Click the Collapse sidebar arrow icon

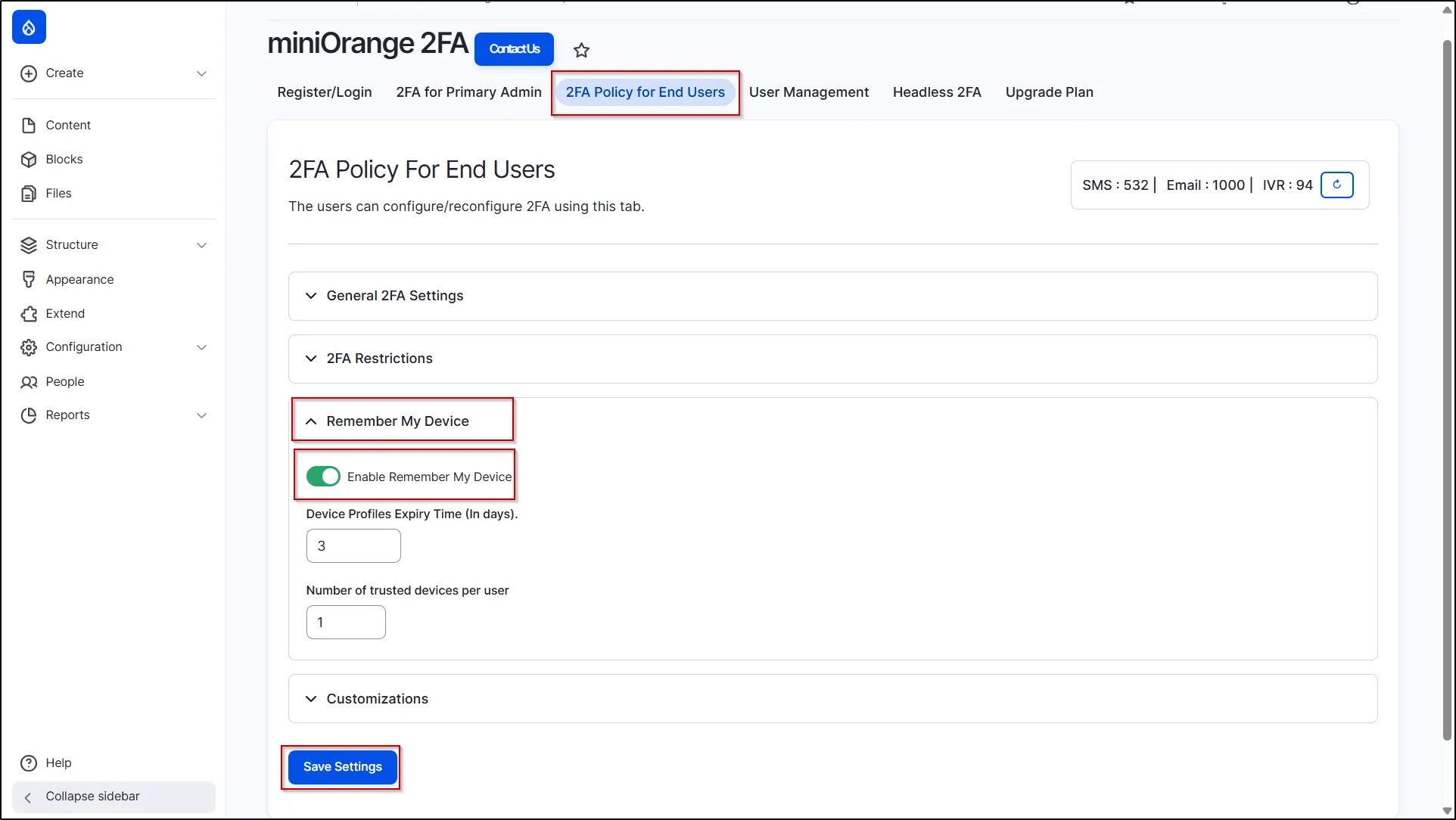click(x=28, y=797)
